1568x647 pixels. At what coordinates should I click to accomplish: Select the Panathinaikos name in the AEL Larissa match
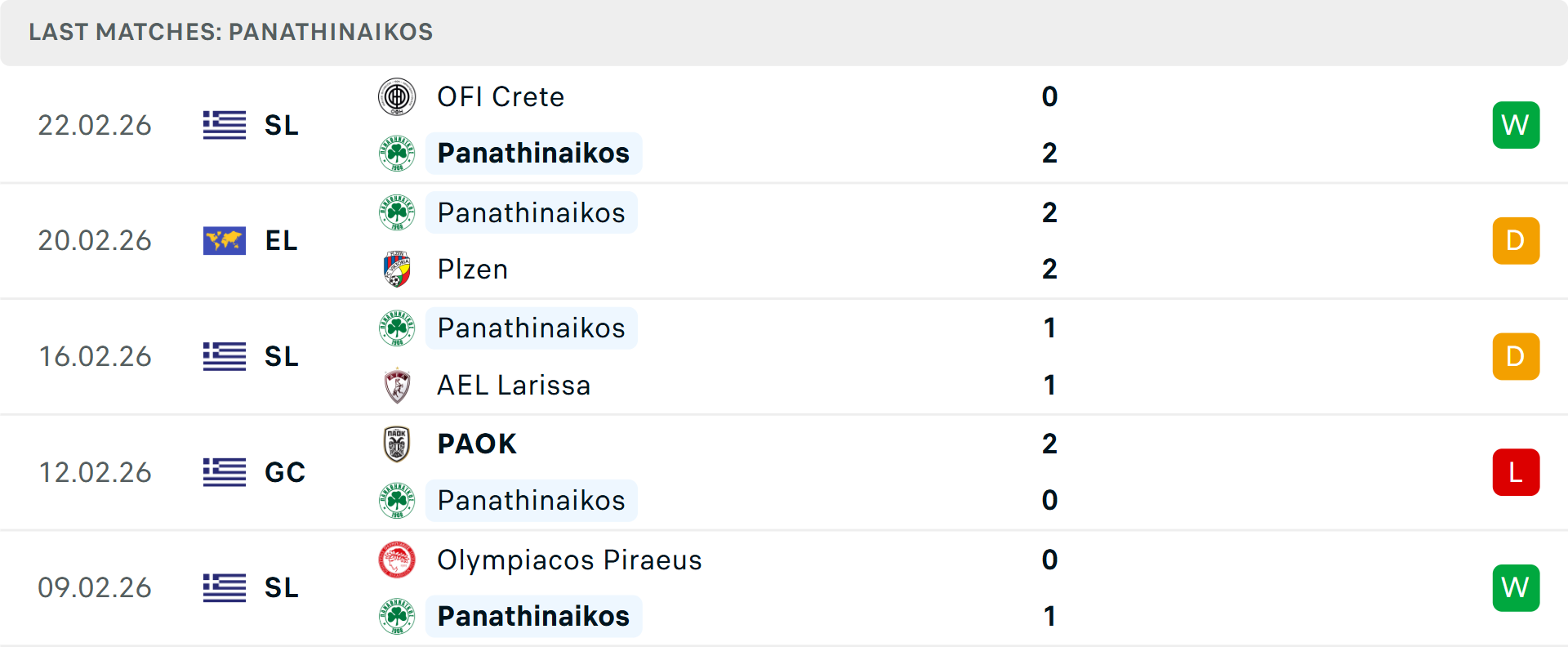click(532, 328)
